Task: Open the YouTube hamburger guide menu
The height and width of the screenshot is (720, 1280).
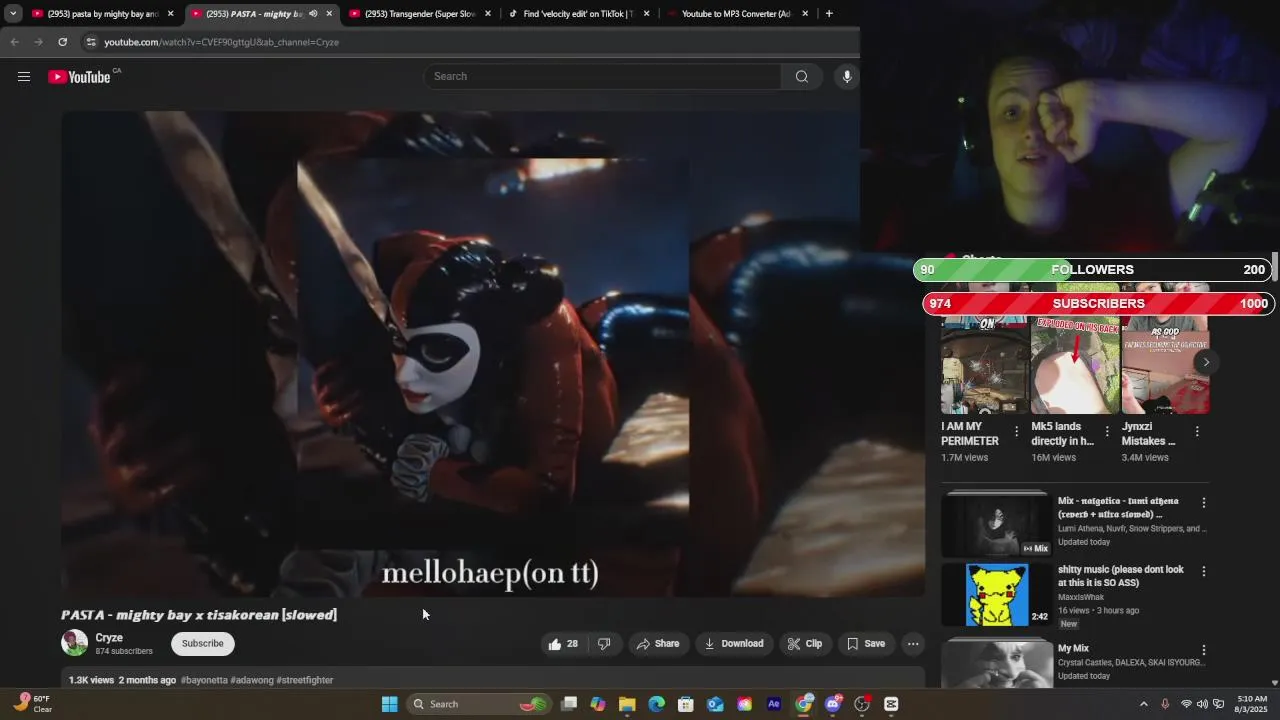Action: tap(24, 77)
